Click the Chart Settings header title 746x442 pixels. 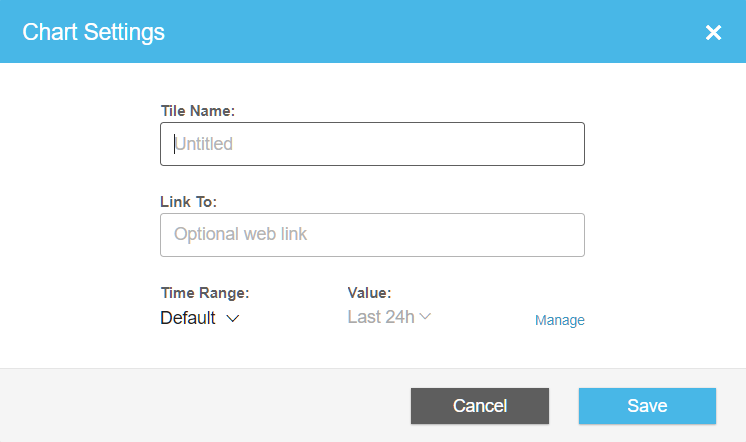tap(93, 32)
